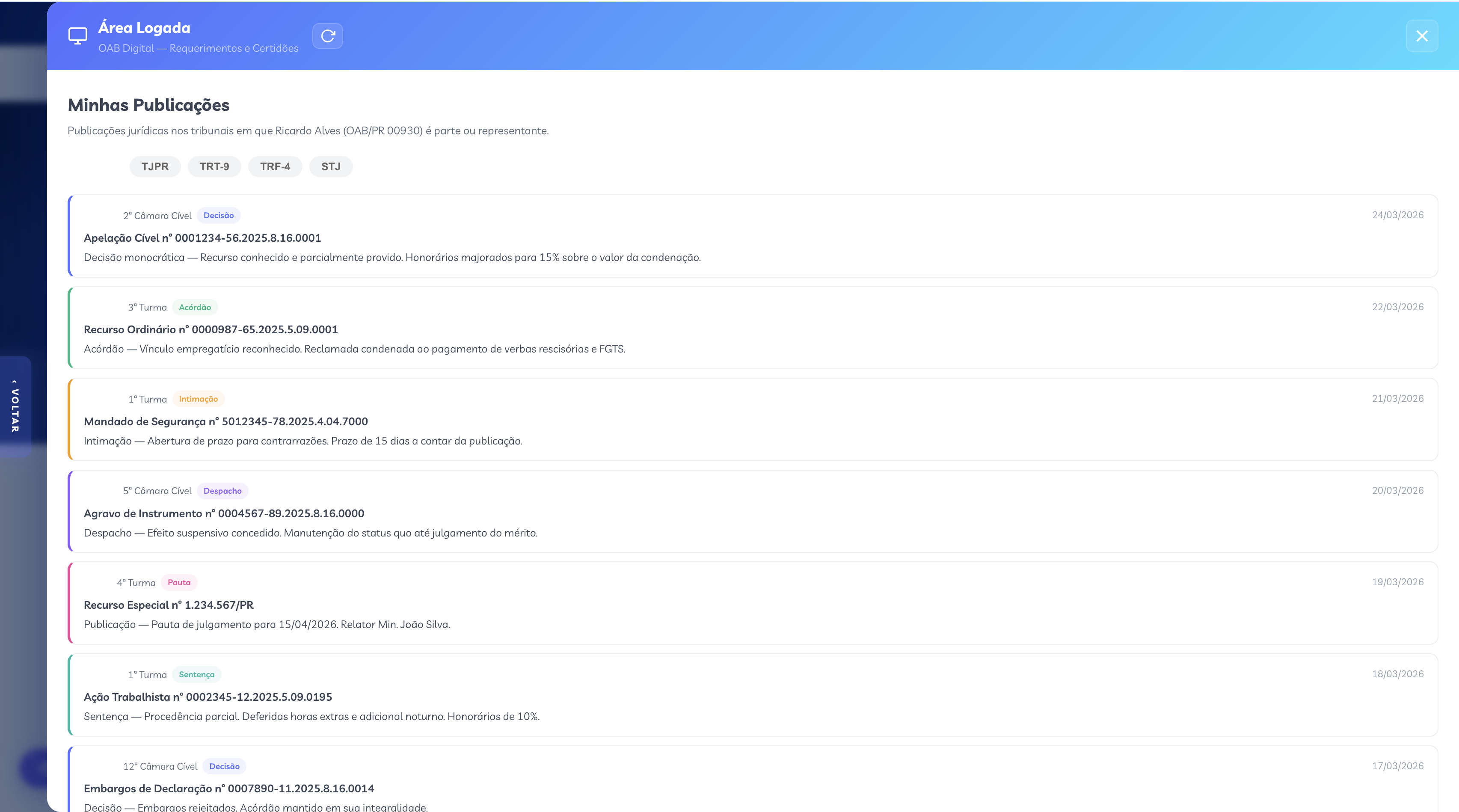The width and height of the screenshot is (1459, 812).
Task: Click the Decisão badge on Apelação Cível
Action: pyautogui.click(x=219, y=215)
